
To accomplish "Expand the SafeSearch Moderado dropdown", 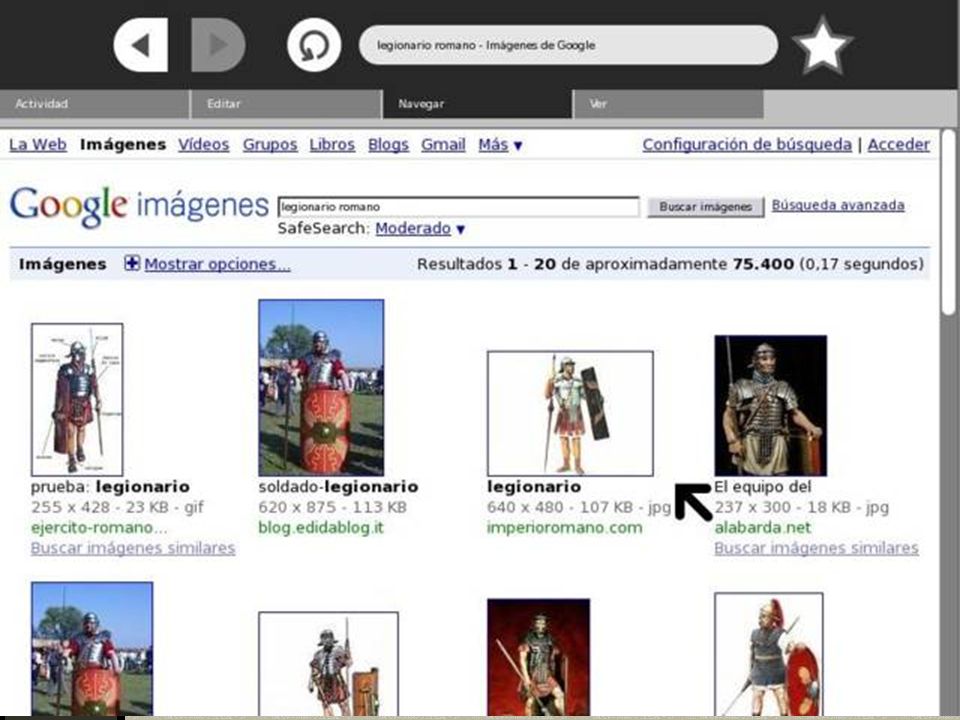I will 420,228.
